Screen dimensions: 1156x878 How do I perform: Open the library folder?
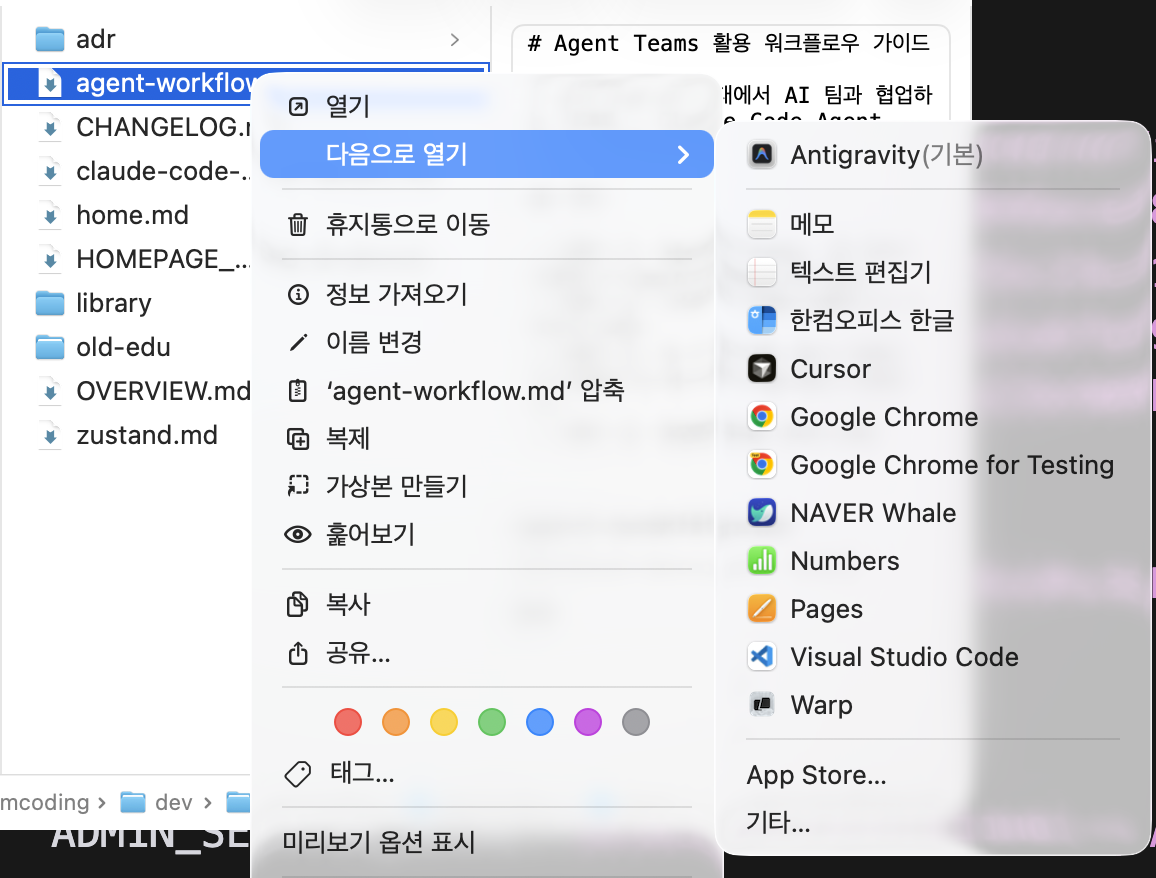pyautogui.click(x=127, y=303)
